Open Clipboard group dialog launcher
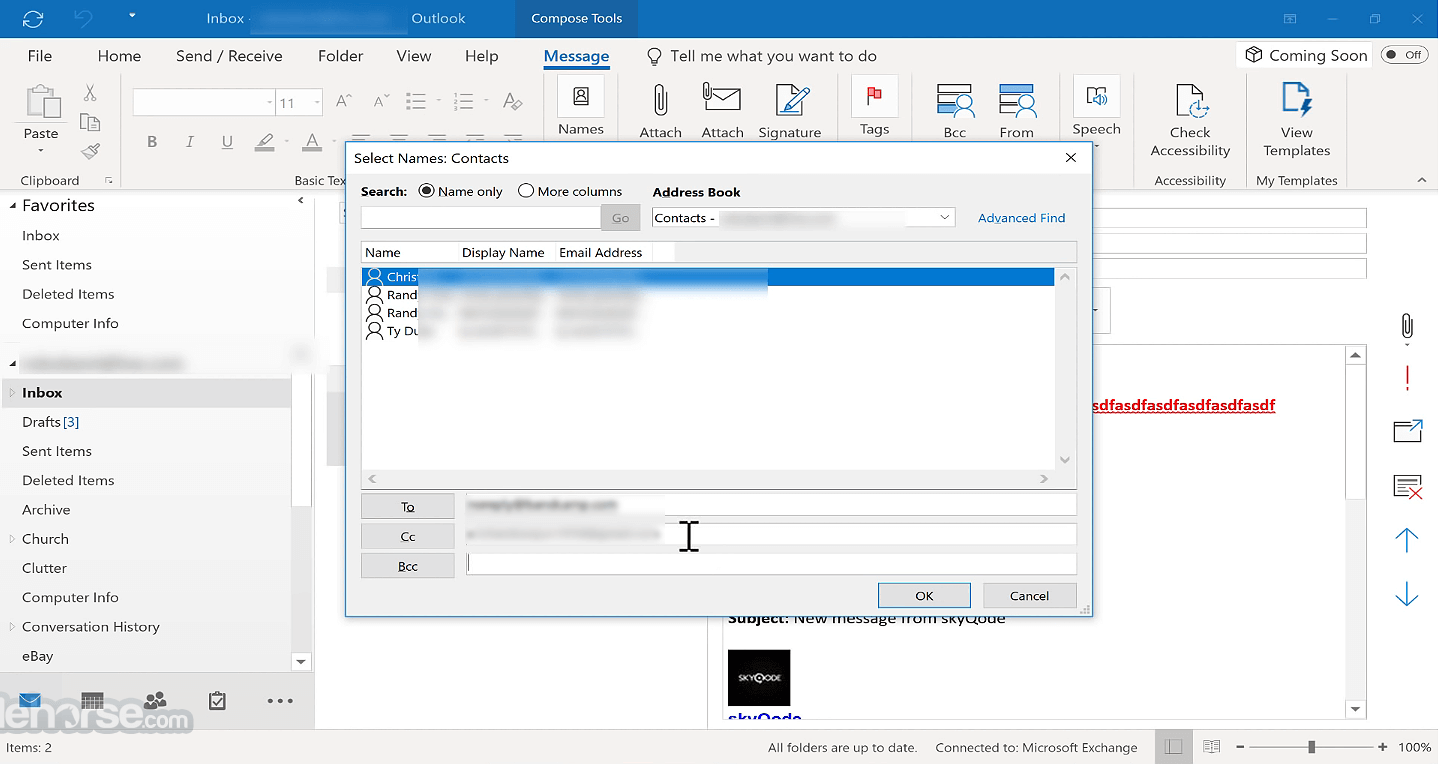This screenshot has width=1439, height=764. pos(108,181)
